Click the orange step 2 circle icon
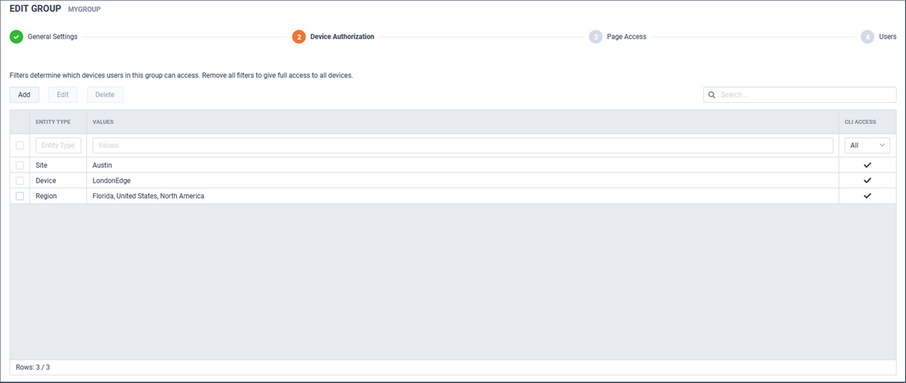Viewport: 906px width, 383px height. [x=299, y=37]
